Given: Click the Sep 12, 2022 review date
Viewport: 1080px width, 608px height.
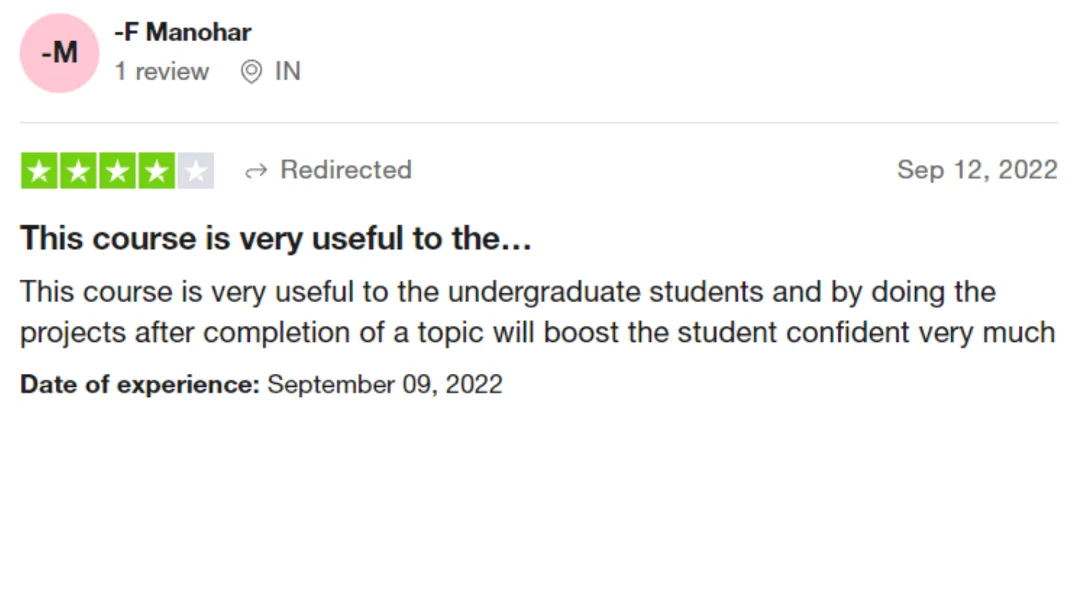Looking at the screenshot, I should pyautogui.click(x=977, y=170).
